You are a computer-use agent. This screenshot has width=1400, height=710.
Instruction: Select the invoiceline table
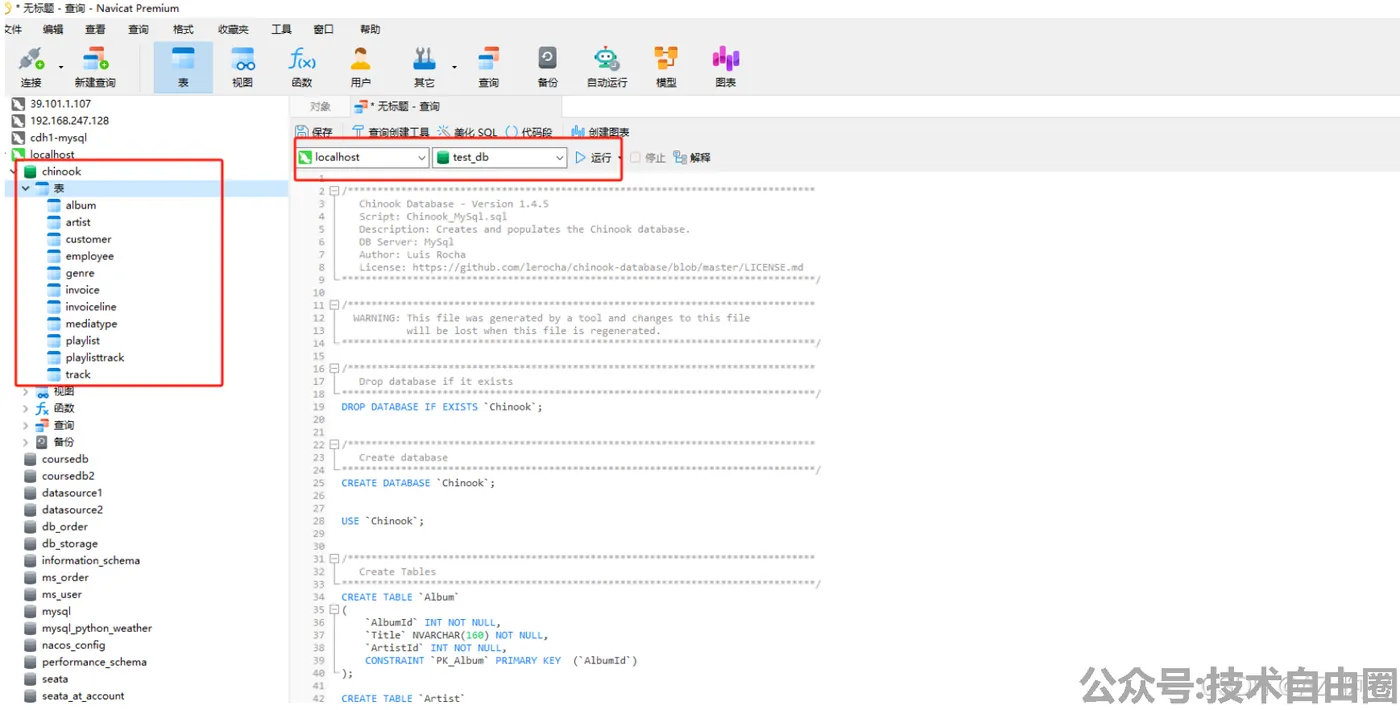[x=91, y=307]
